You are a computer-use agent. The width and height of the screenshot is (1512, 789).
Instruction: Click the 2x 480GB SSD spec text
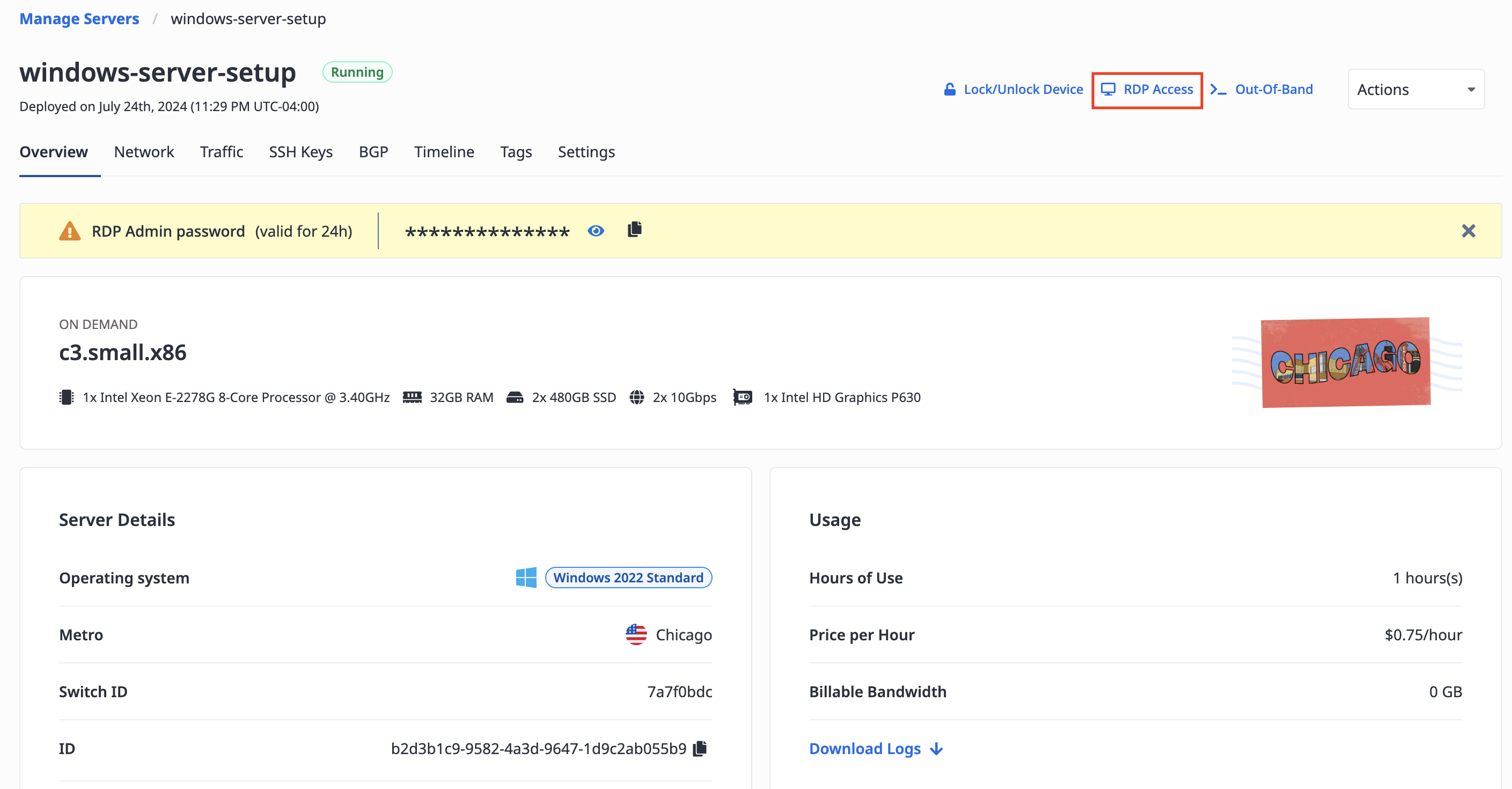574,397
